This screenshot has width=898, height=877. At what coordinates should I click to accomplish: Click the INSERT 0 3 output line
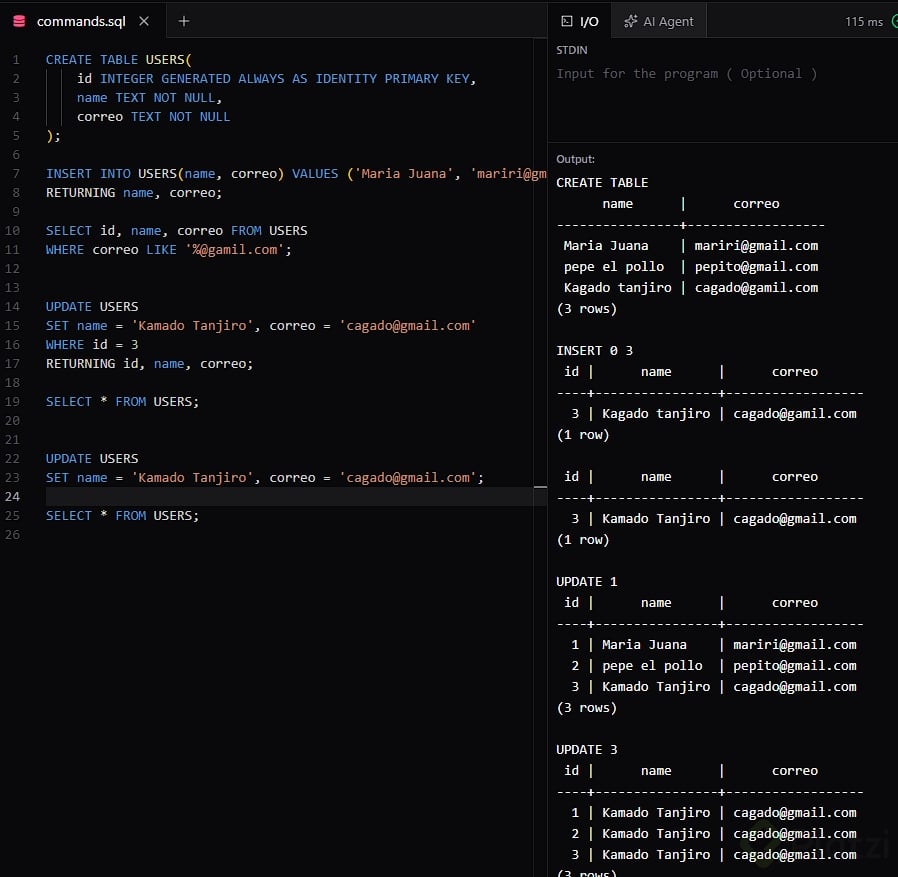pos(594,351)
